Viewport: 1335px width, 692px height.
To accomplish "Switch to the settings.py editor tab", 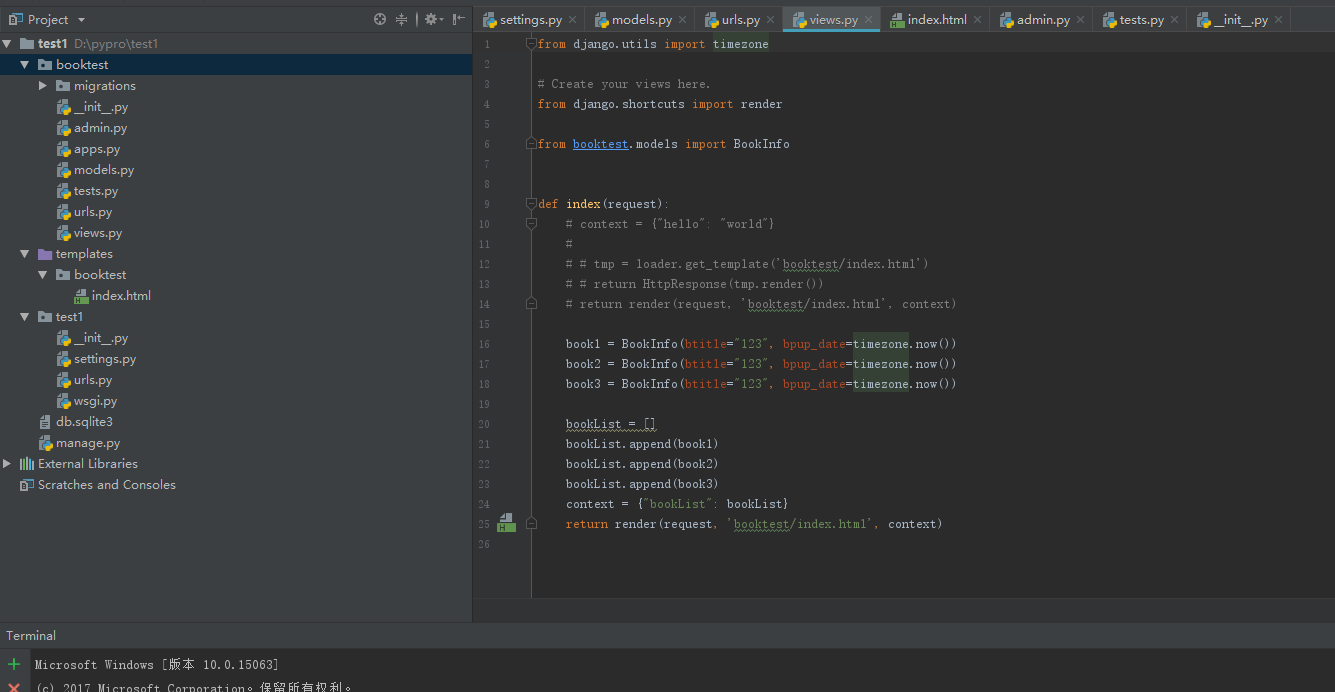I will 530,20.
